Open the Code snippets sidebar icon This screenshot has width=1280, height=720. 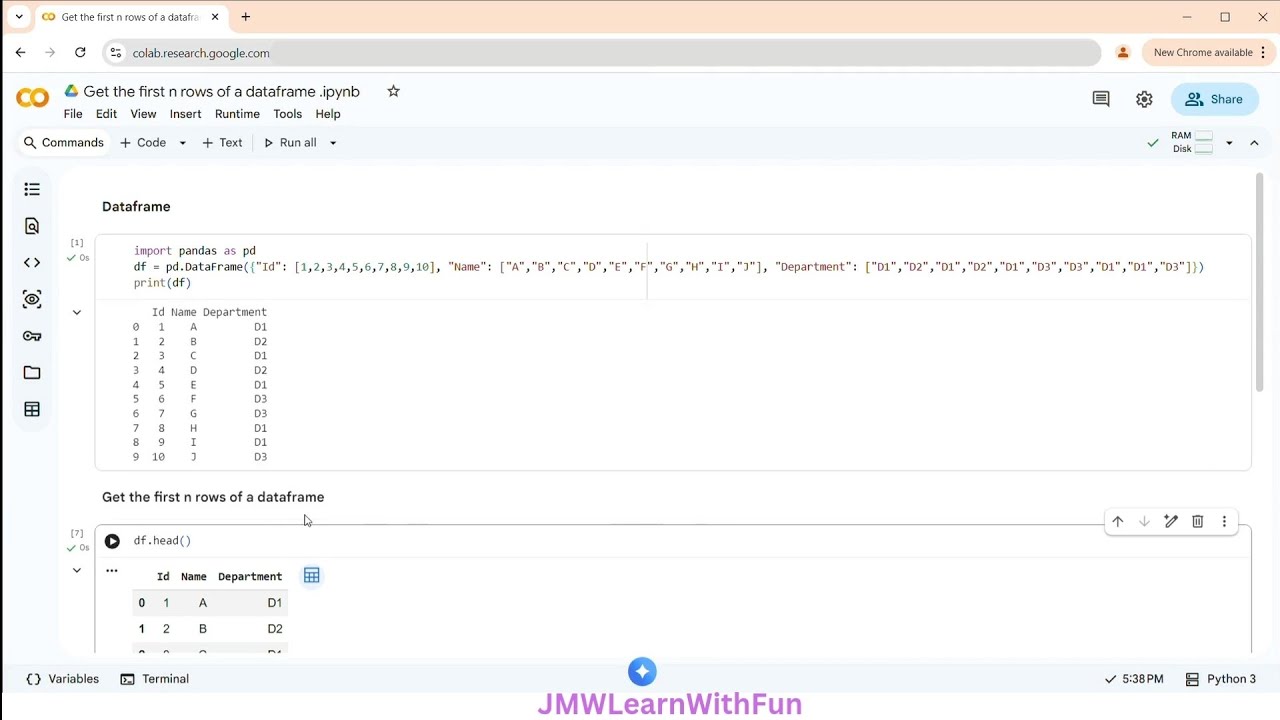point(32,263)
